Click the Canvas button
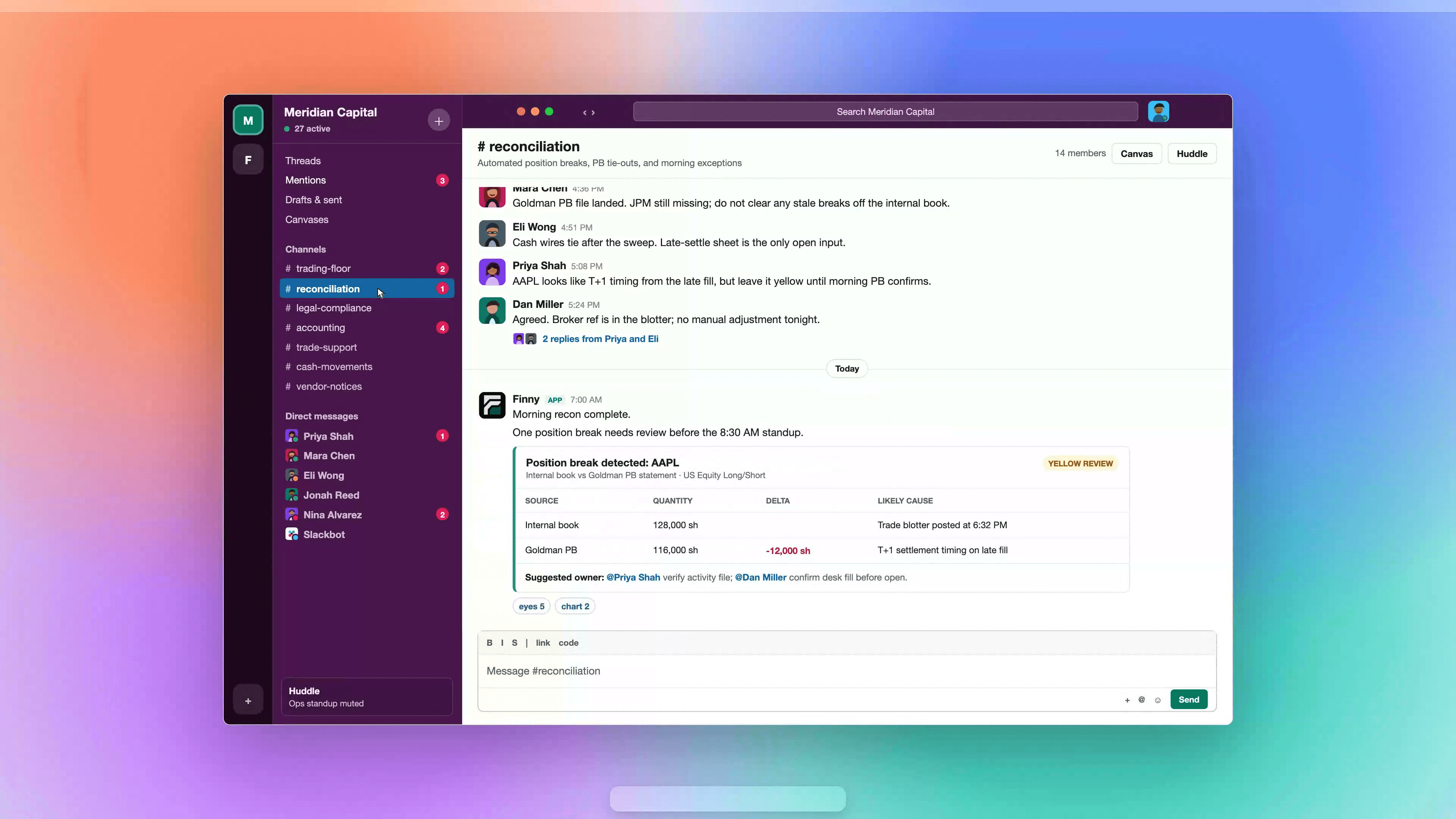 point(1136,154)
